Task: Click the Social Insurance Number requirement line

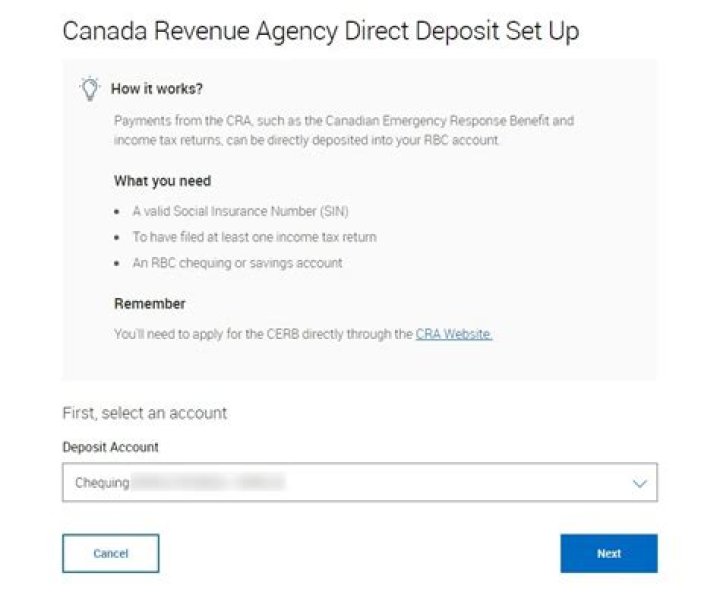Action: [x=240, y=211]
